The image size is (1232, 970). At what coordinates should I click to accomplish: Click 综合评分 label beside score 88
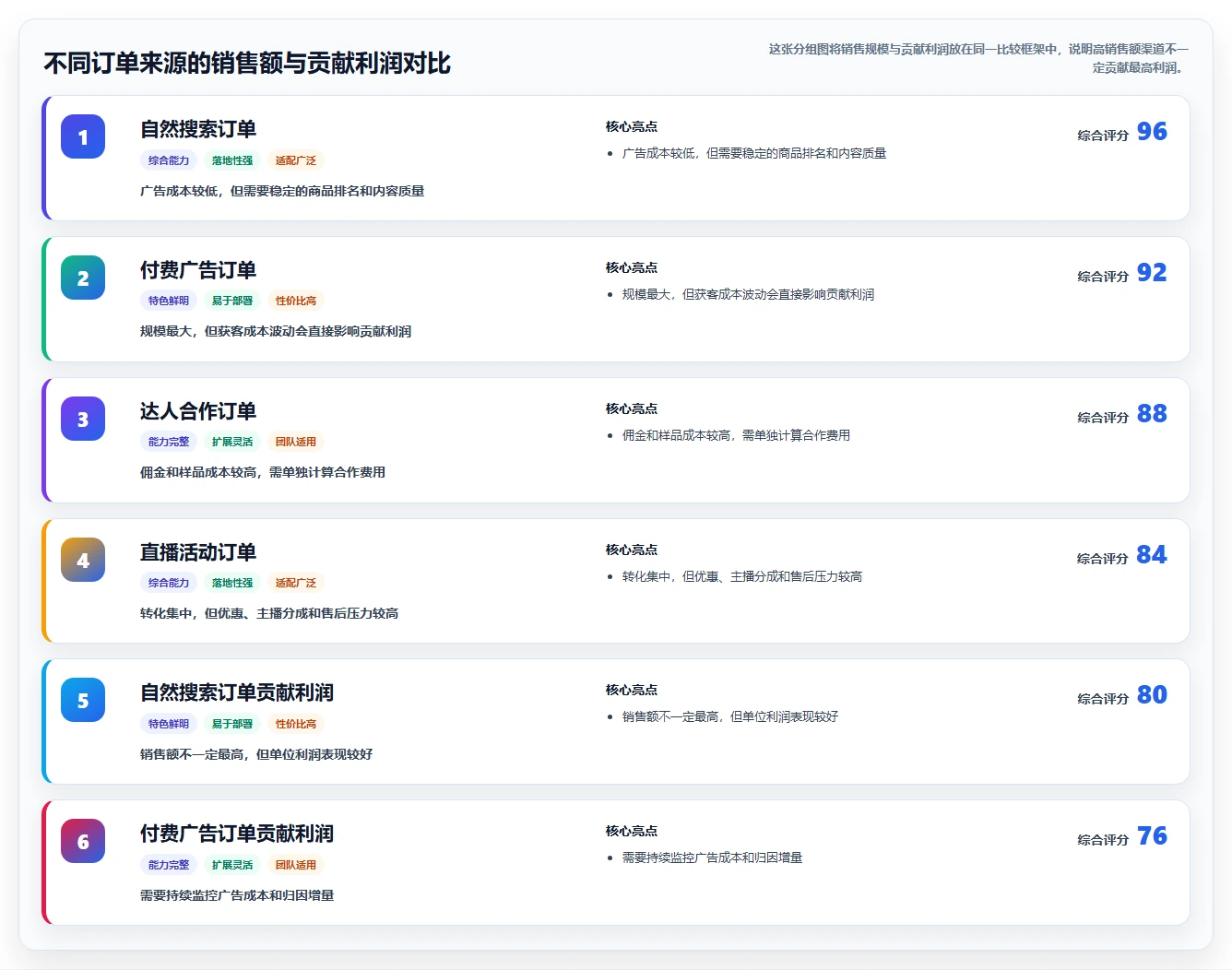coord(1103,417)
